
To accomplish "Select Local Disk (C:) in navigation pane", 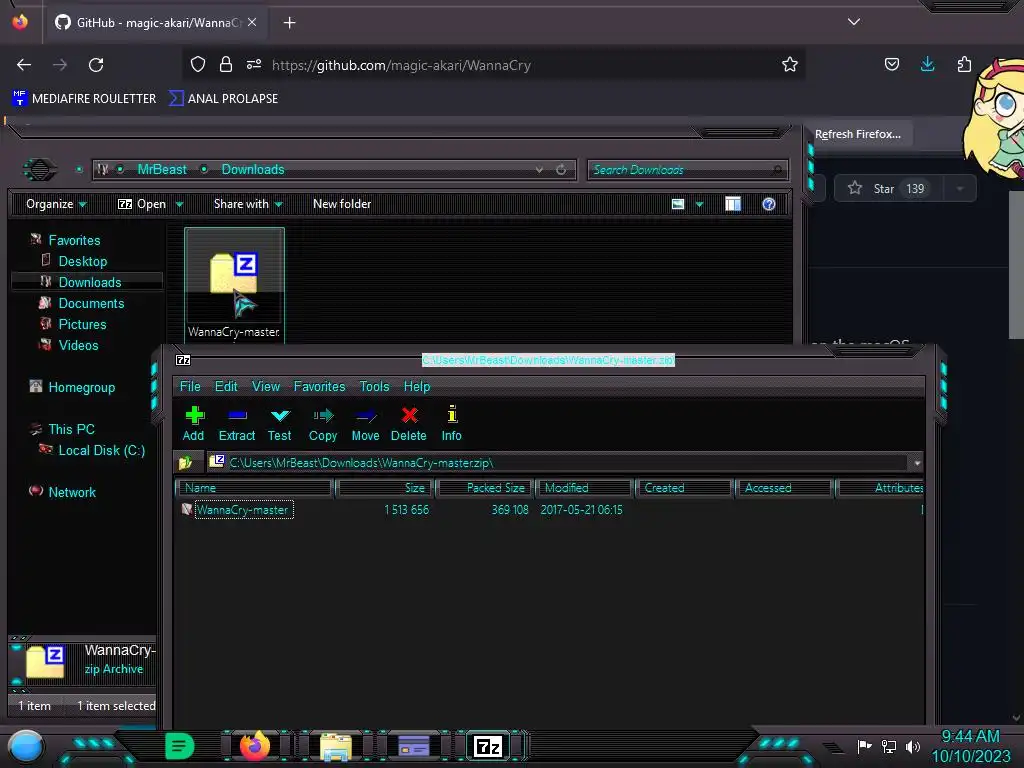I will point(102,450).
